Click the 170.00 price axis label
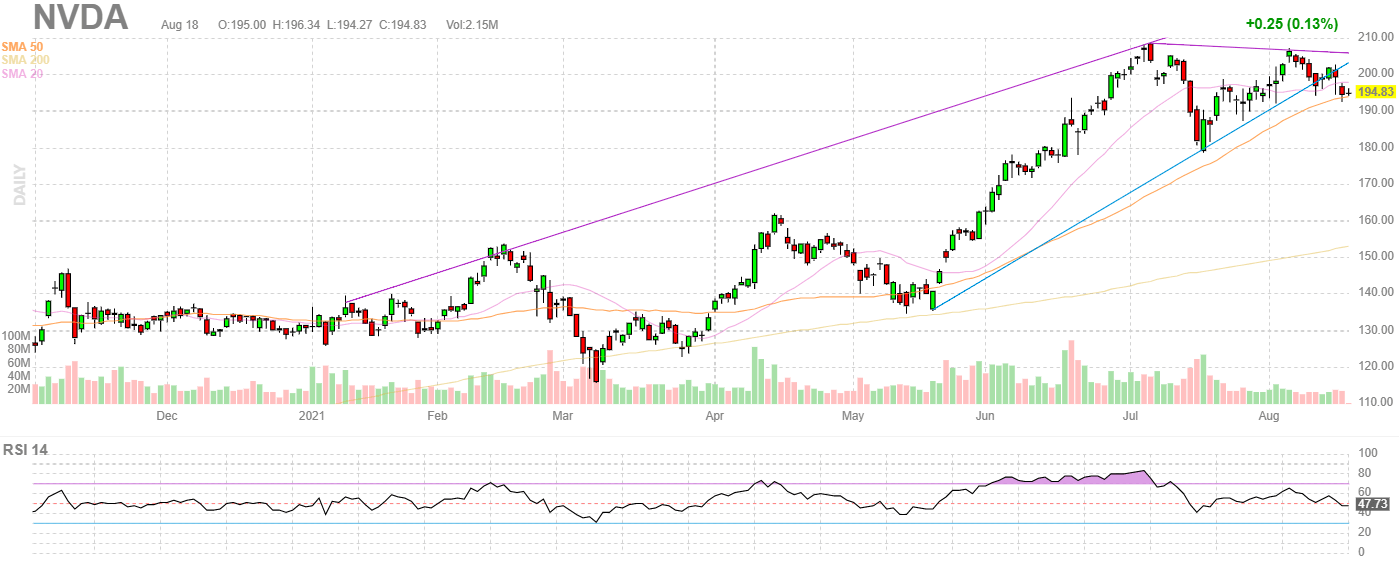The height and width of the screenshot is (565, 1399). pyautogui.click(x=1375, y=184)
